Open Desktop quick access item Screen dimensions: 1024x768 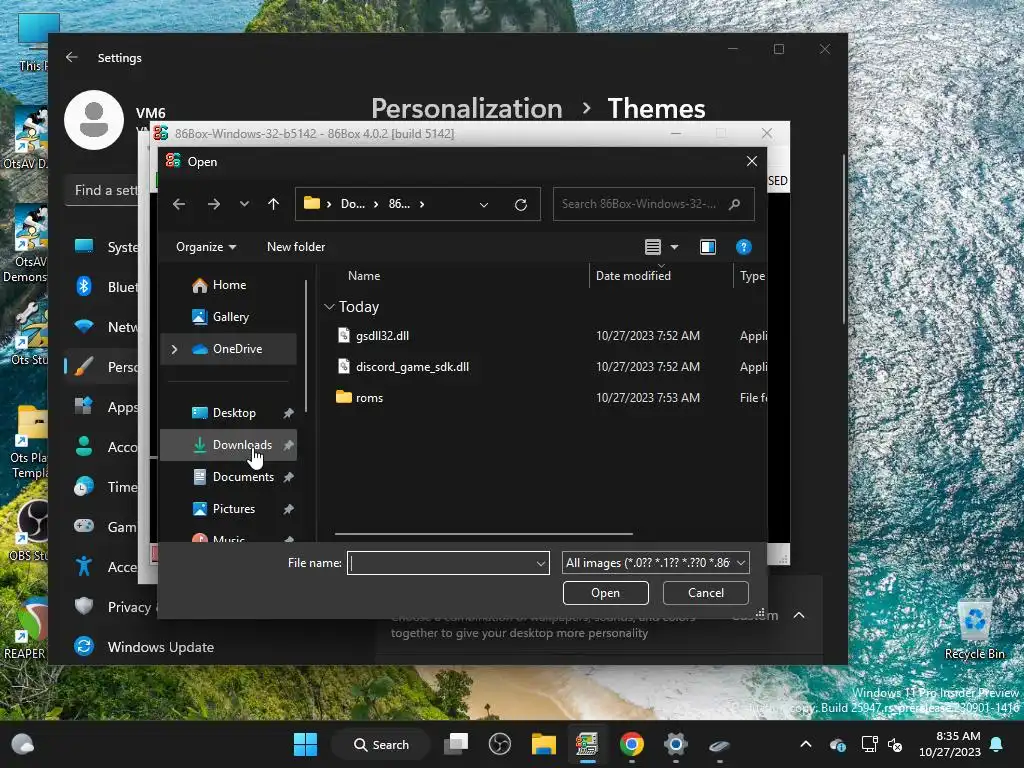(x=229, y=413)
